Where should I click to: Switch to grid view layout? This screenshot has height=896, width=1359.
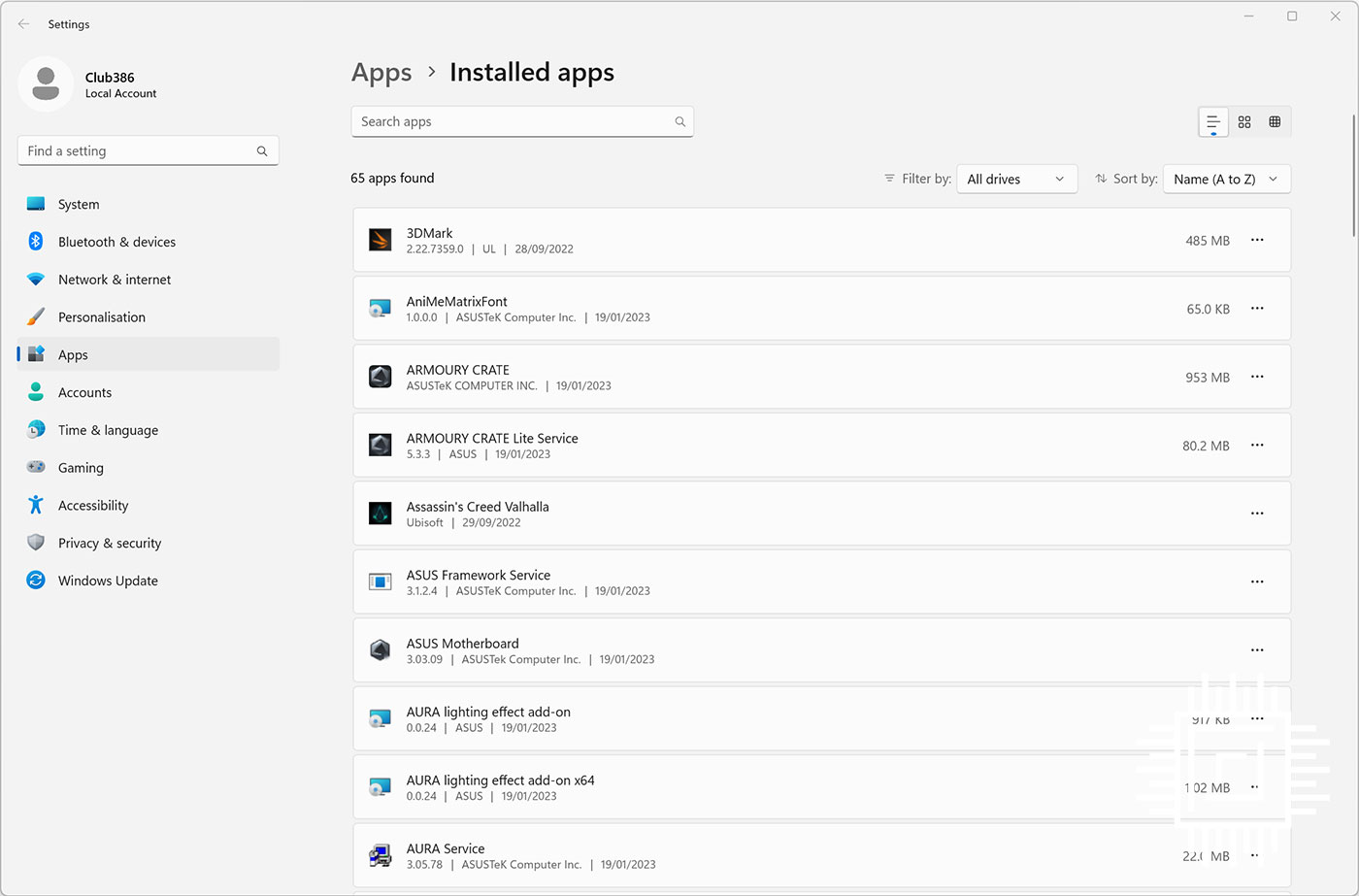(x=1244, y=122)
